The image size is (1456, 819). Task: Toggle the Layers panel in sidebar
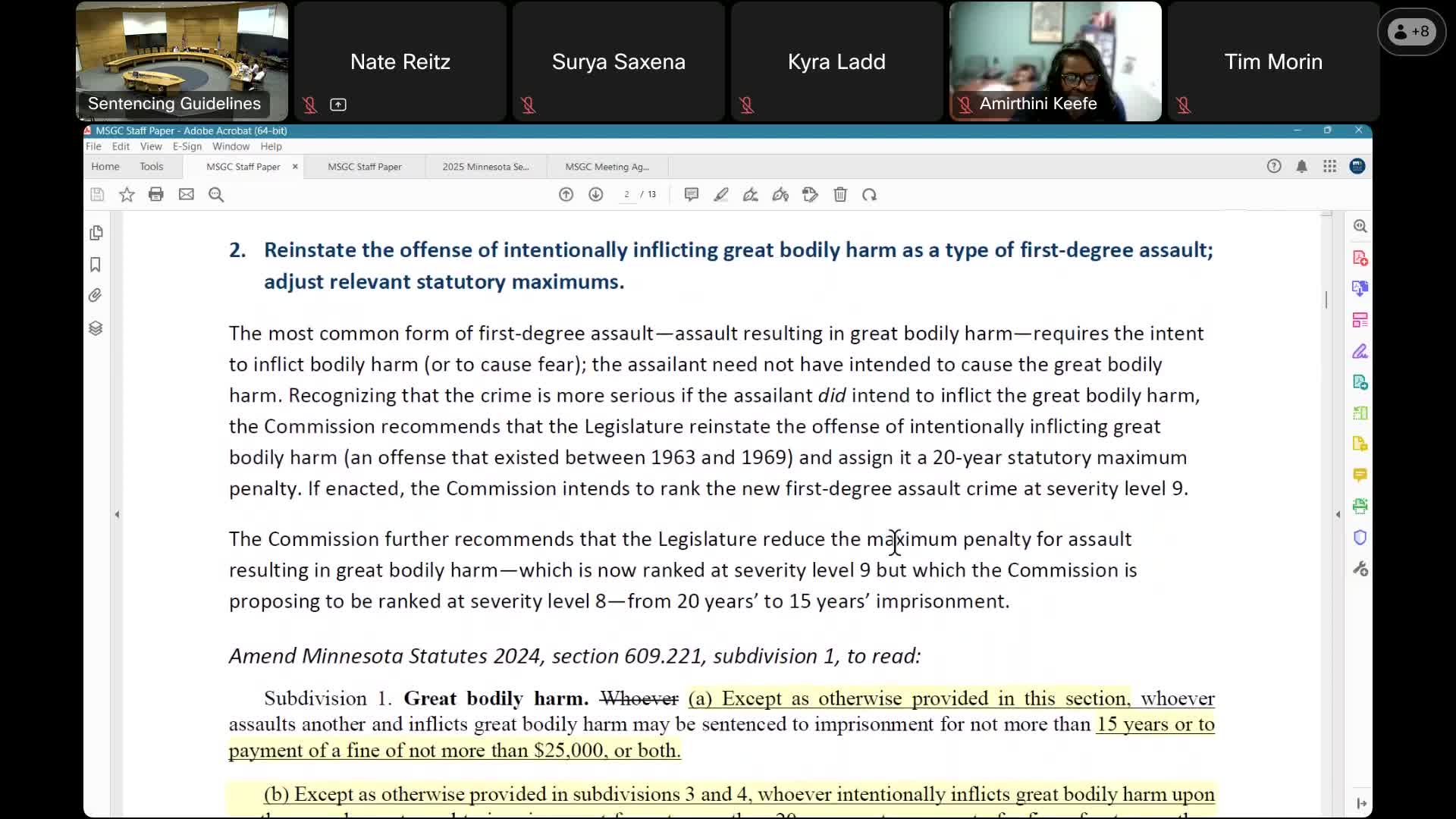96,328
